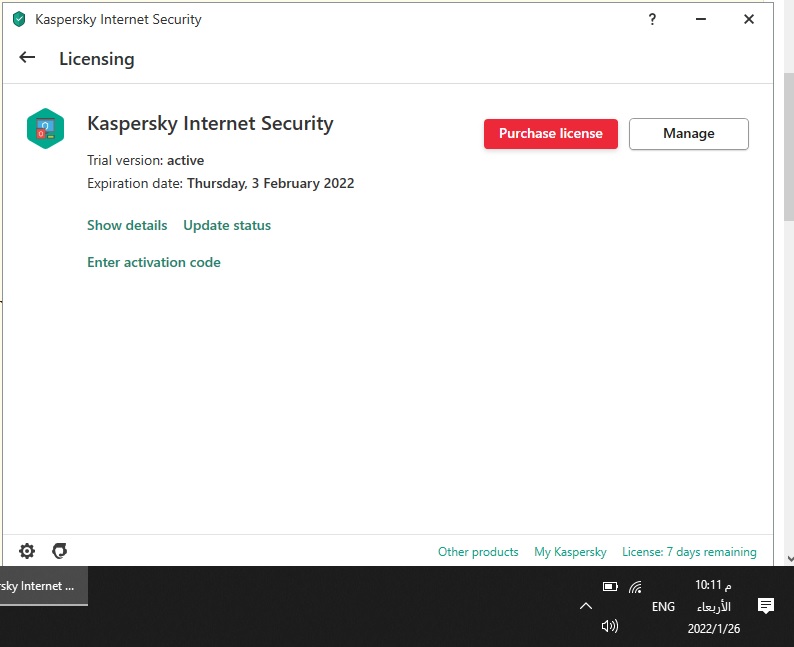Click the scrollbar down arrow at right
794x647 pixels.
[x=790, y=559]
